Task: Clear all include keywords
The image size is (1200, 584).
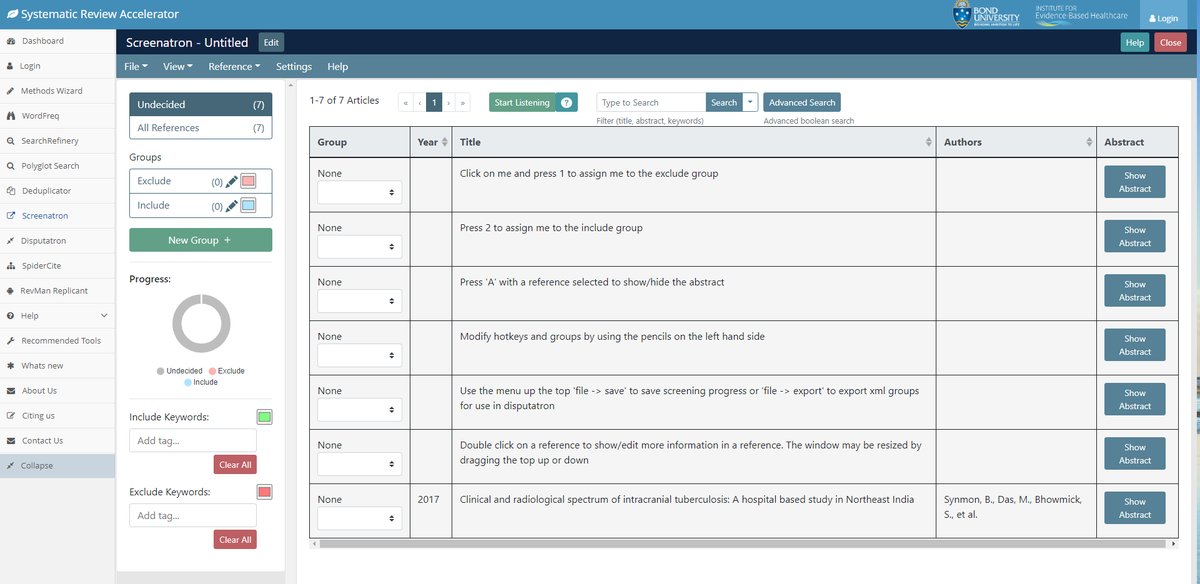Action: [235, 465]
